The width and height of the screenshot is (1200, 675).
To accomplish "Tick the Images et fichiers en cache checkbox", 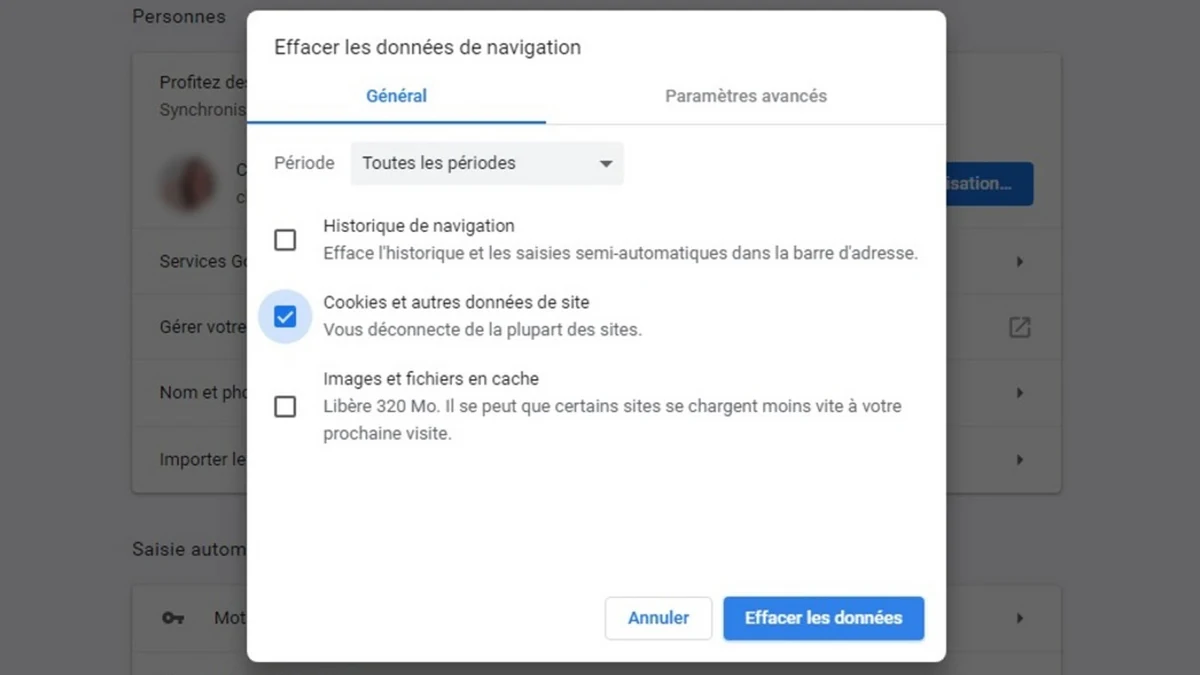I will (285, 406).
